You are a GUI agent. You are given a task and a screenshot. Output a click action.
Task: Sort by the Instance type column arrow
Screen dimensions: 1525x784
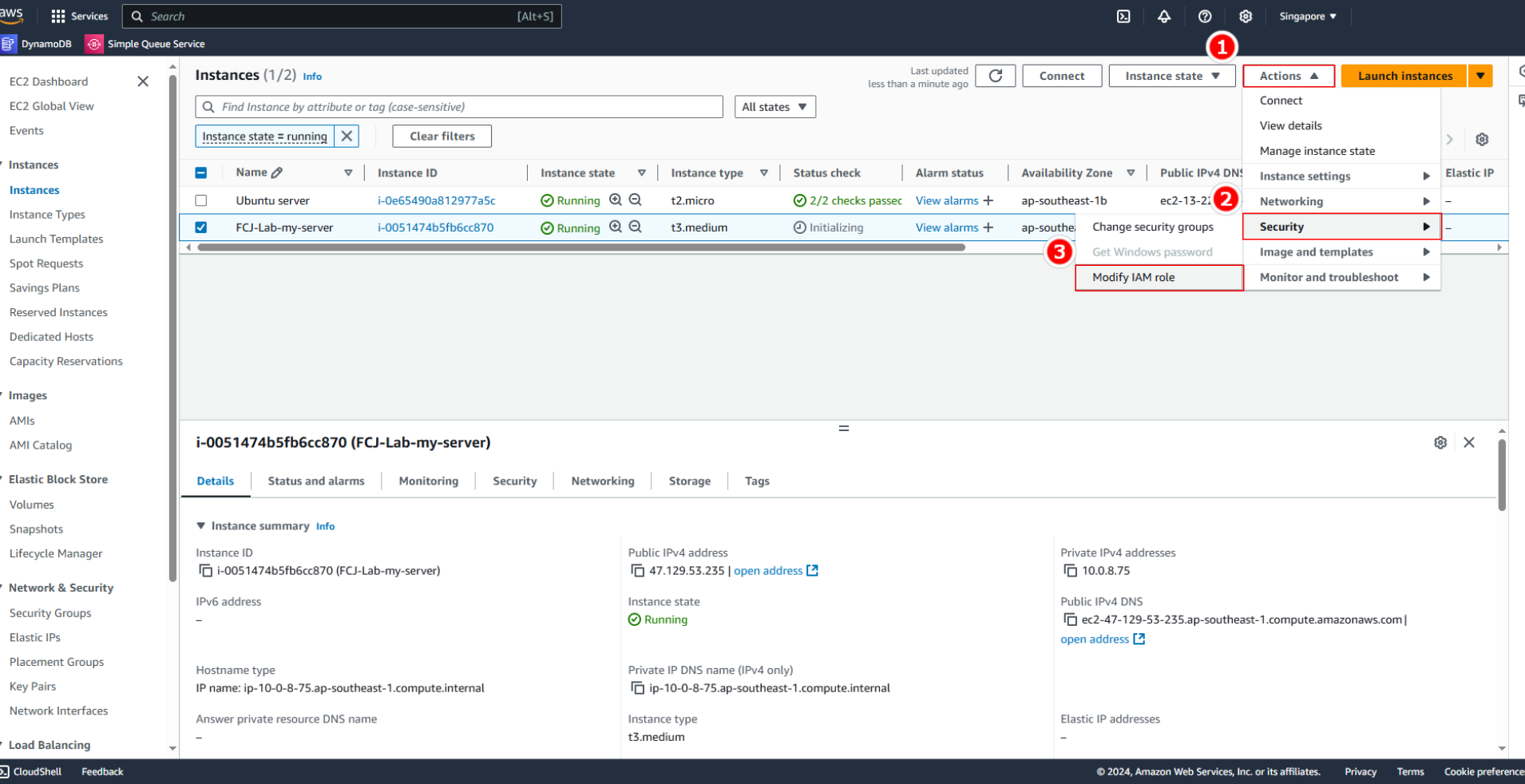point(764,172)
